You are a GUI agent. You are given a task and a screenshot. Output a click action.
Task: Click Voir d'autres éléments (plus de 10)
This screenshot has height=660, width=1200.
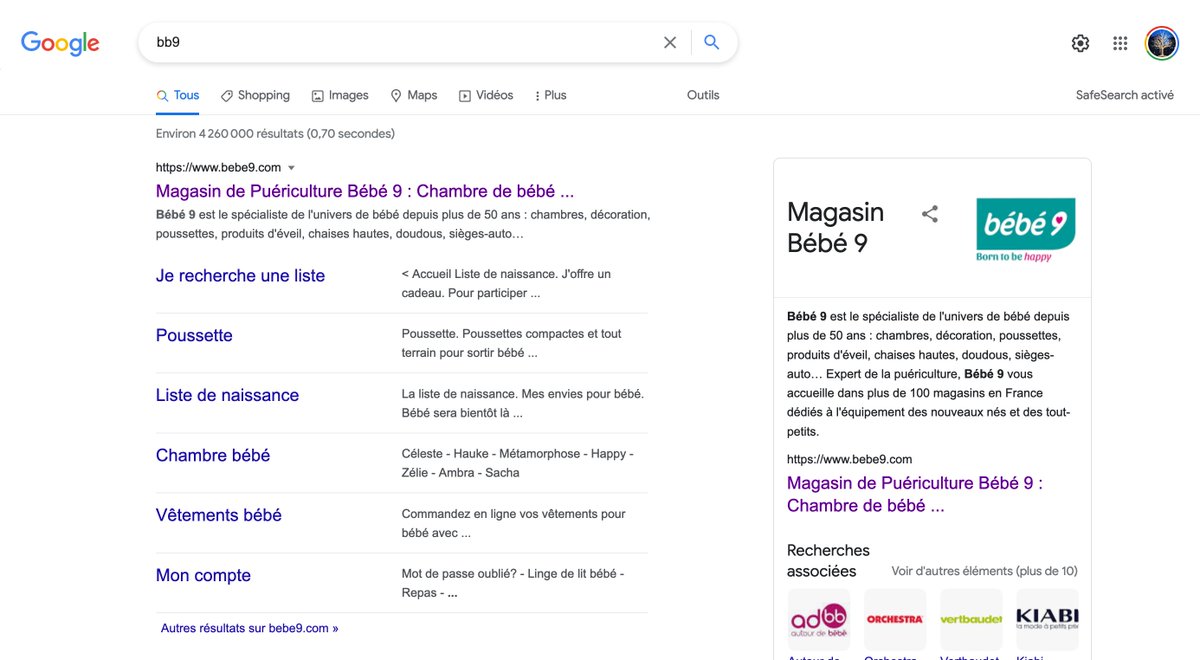click(x=984, y=571)
